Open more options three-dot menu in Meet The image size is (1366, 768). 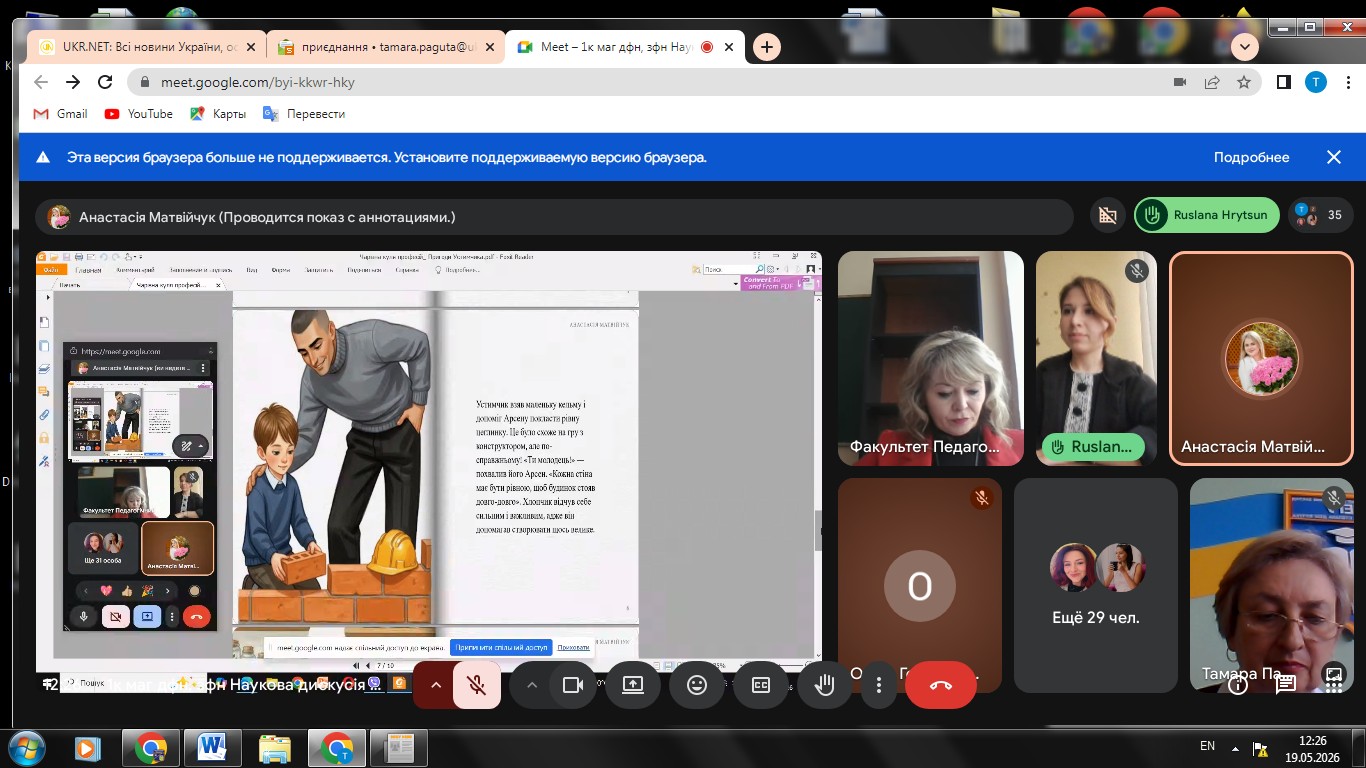click(879, 685)
